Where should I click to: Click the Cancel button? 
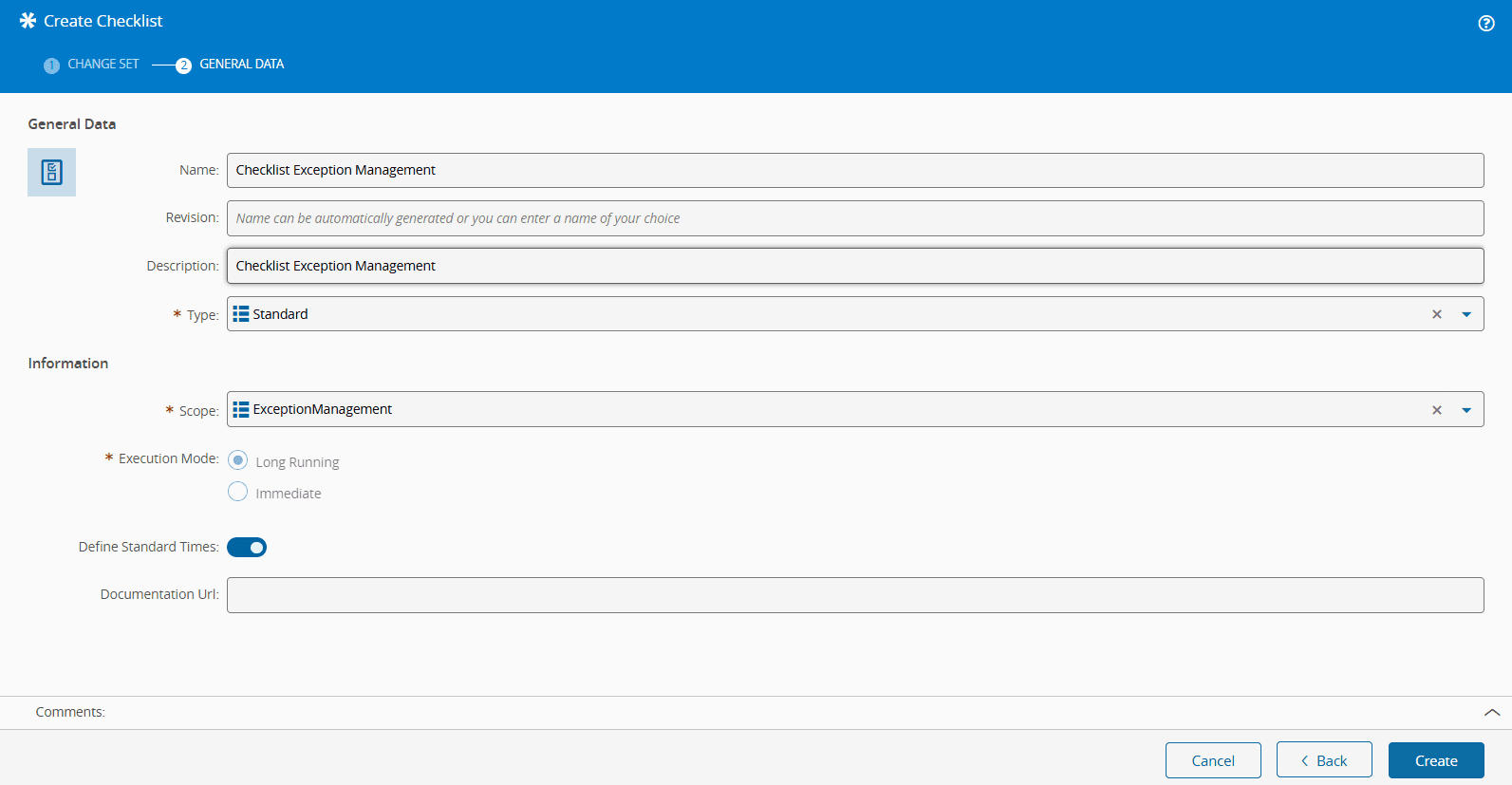tap(1213, 760)
